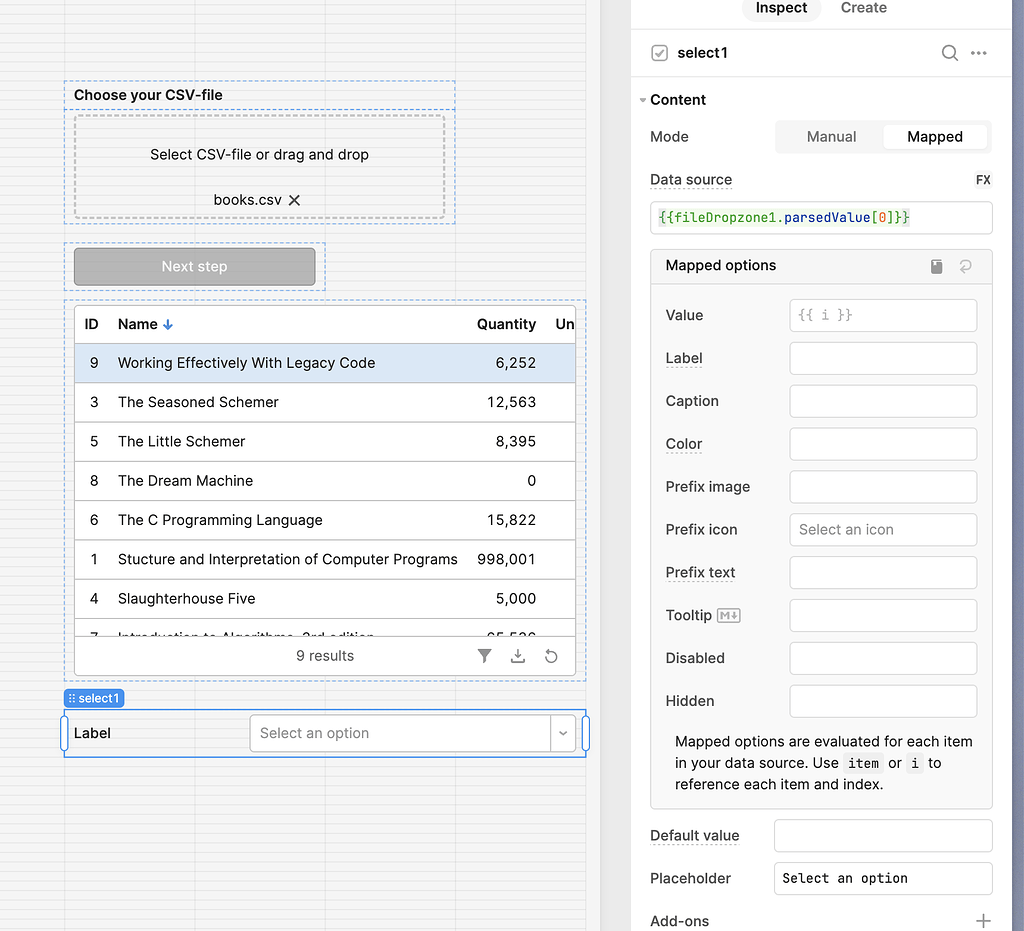
Task: Switch to the Create tab
Action: click(863, 8)
